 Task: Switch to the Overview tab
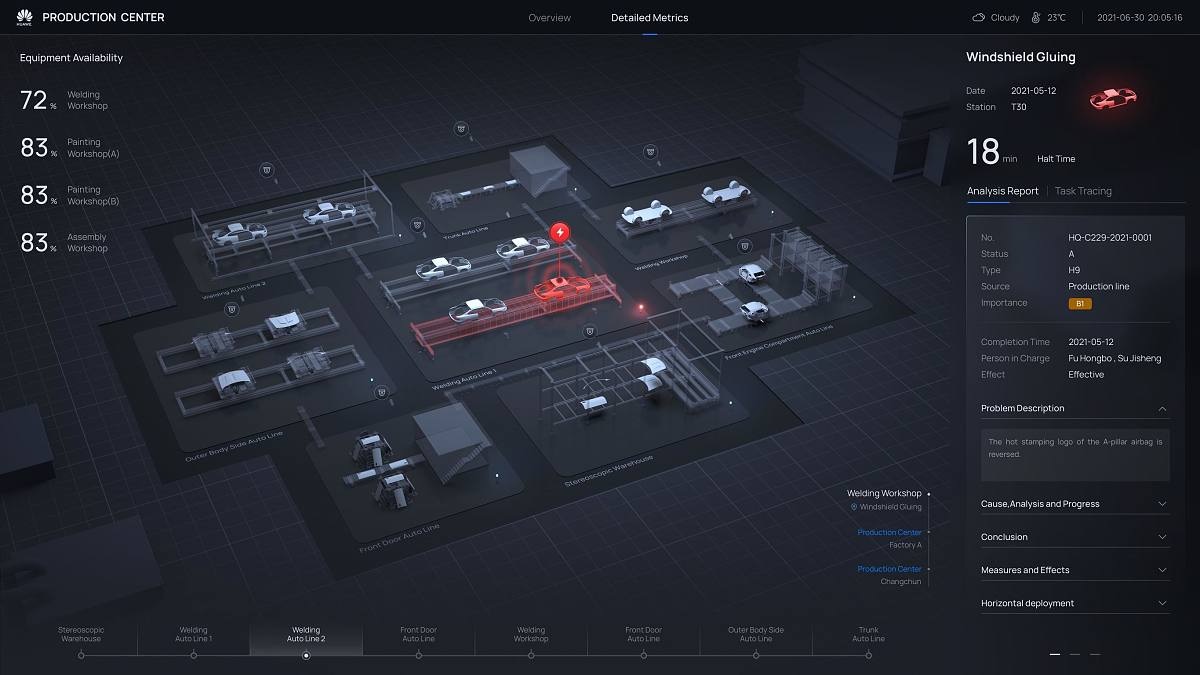(550, 18)
